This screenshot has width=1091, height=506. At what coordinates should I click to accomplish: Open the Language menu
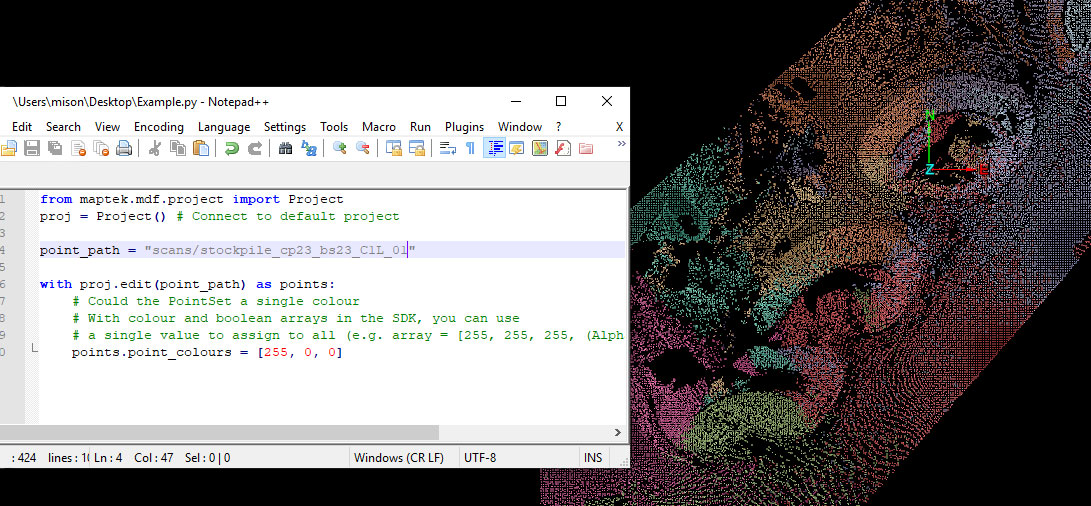(x=224, y=127)
